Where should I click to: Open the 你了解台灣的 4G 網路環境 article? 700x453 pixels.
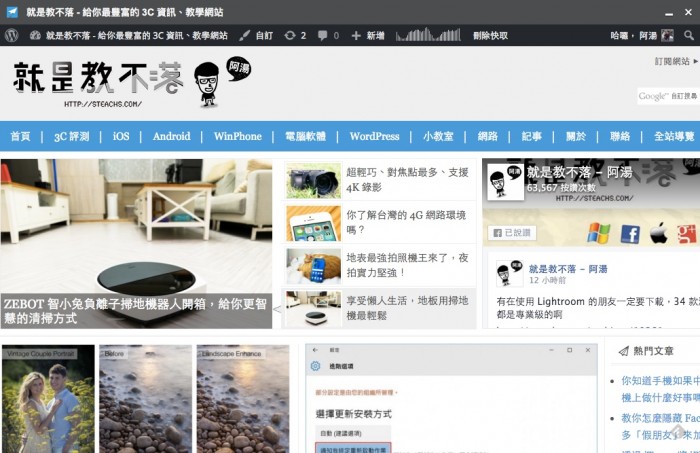[406, 222]
